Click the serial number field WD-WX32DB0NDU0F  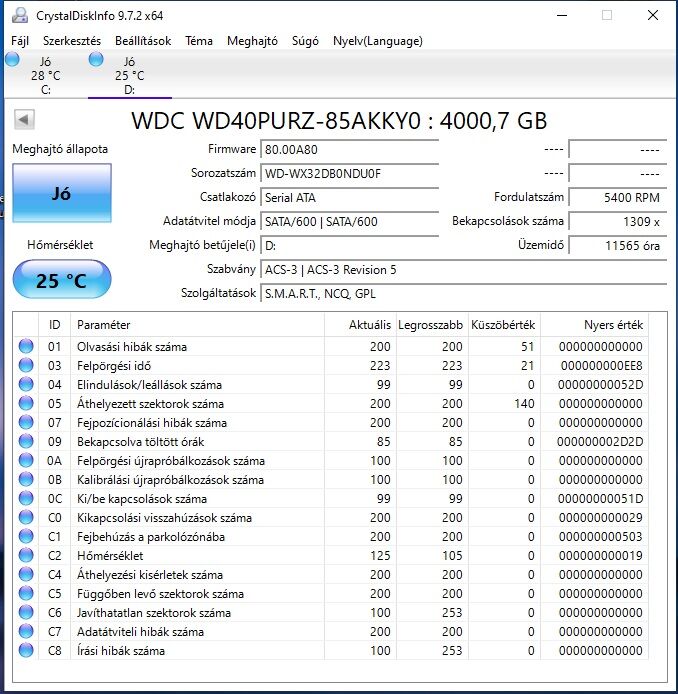click(350, 174)
